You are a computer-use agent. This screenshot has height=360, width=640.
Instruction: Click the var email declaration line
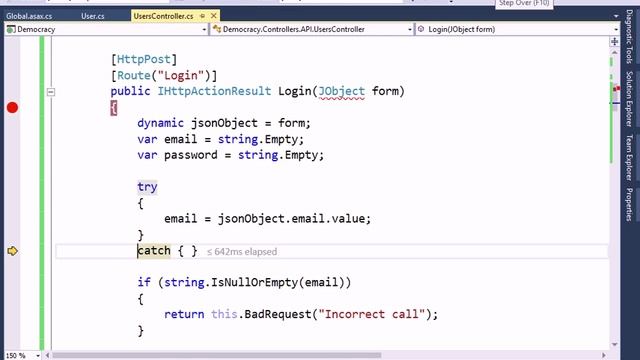220,140
